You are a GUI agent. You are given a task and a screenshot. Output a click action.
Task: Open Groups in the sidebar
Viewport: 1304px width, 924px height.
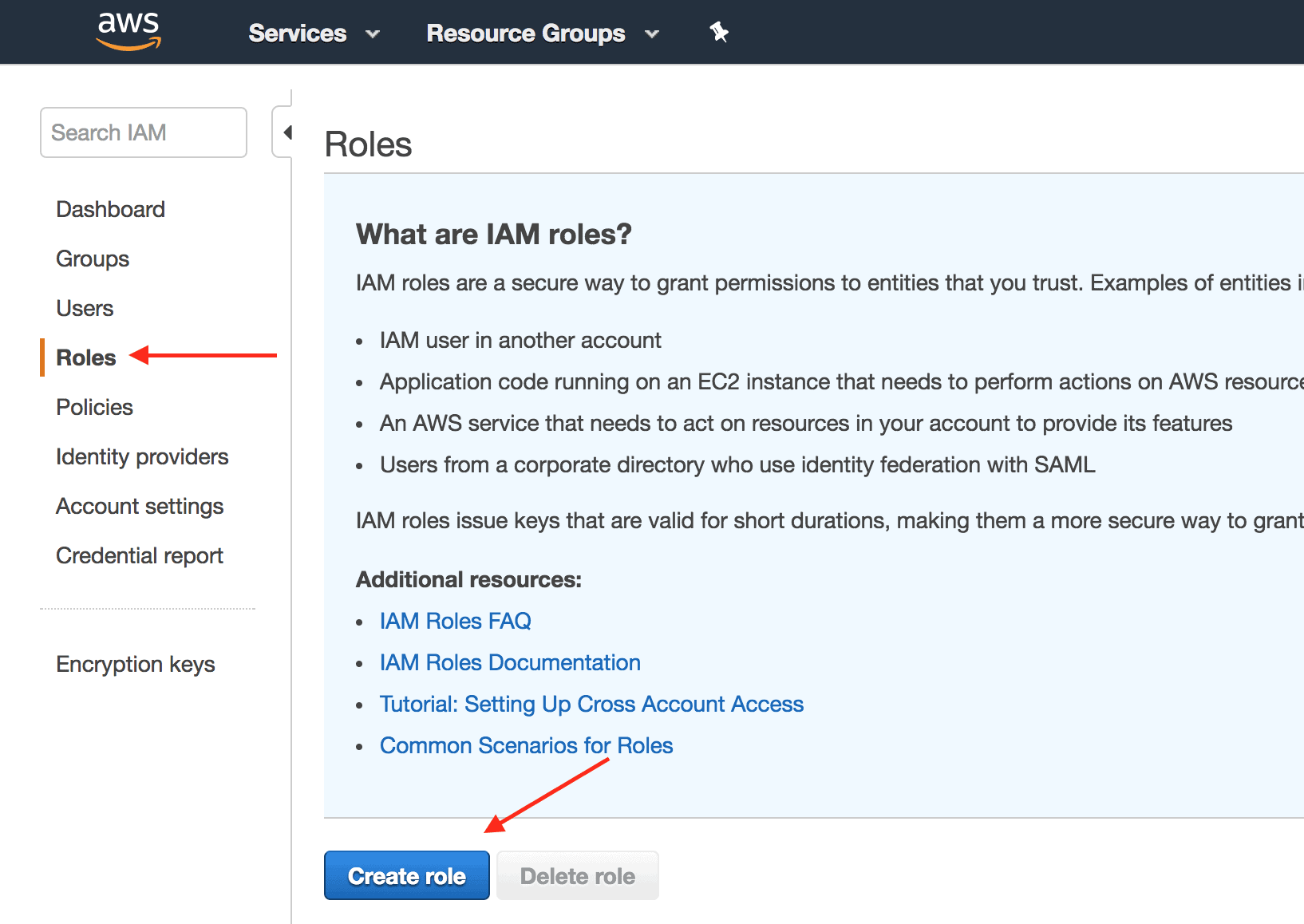(x=93, y=259)
